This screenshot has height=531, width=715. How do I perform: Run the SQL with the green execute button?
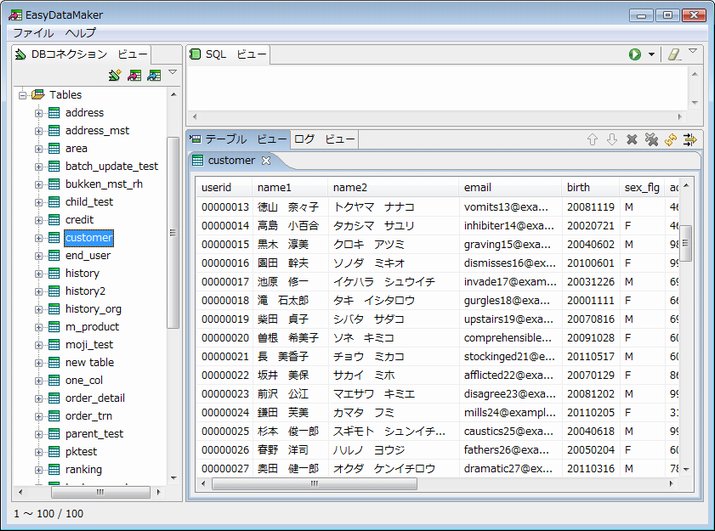635,54
